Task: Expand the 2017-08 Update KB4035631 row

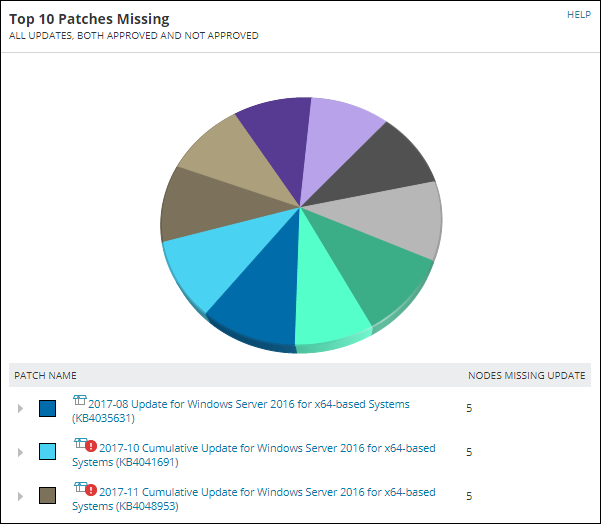Action: pos(20,409)
